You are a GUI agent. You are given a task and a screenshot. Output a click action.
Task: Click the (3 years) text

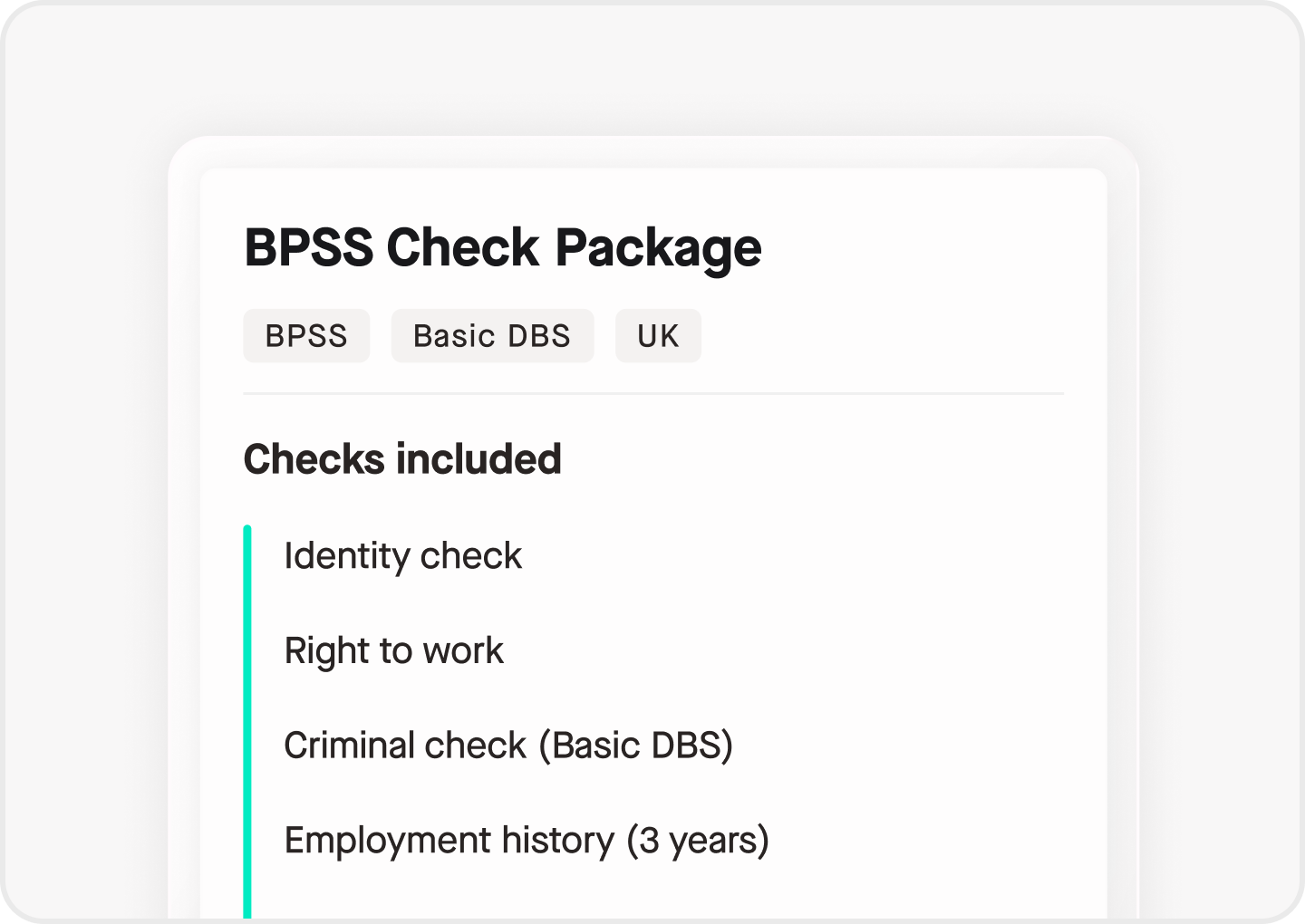[x=698, y=841]
